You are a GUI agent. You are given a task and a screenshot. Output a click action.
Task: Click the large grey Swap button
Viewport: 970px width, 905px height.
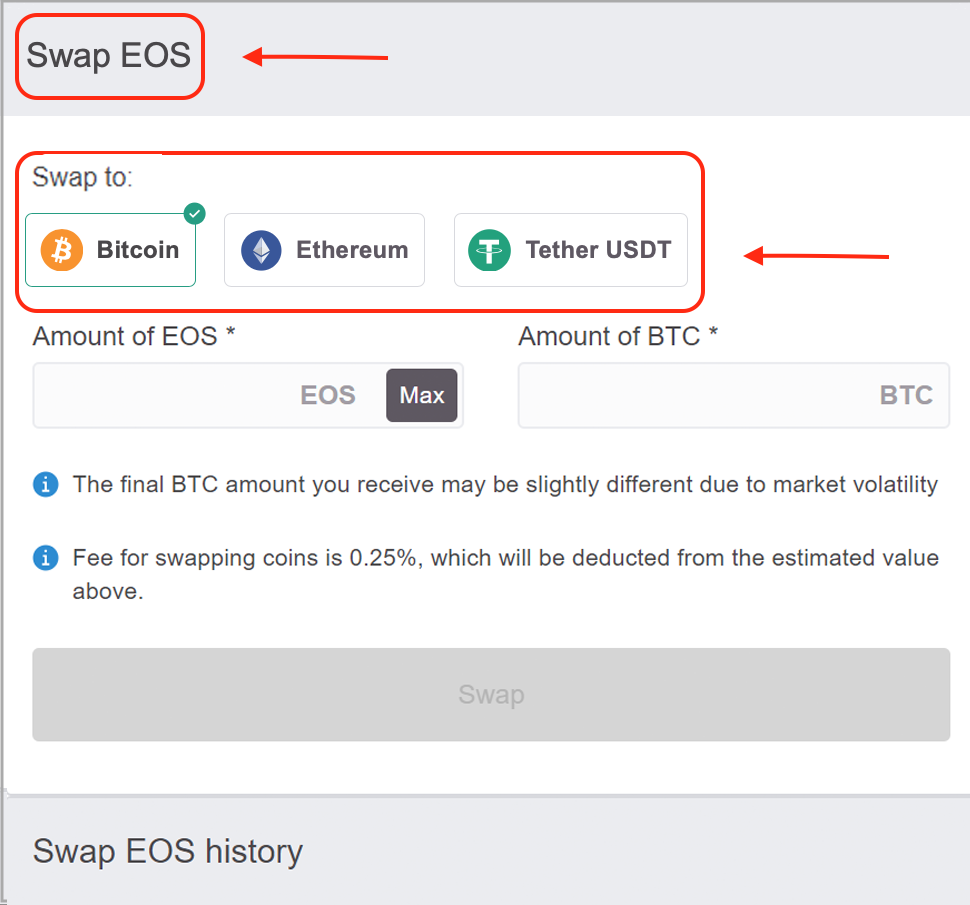click(491, 694)
